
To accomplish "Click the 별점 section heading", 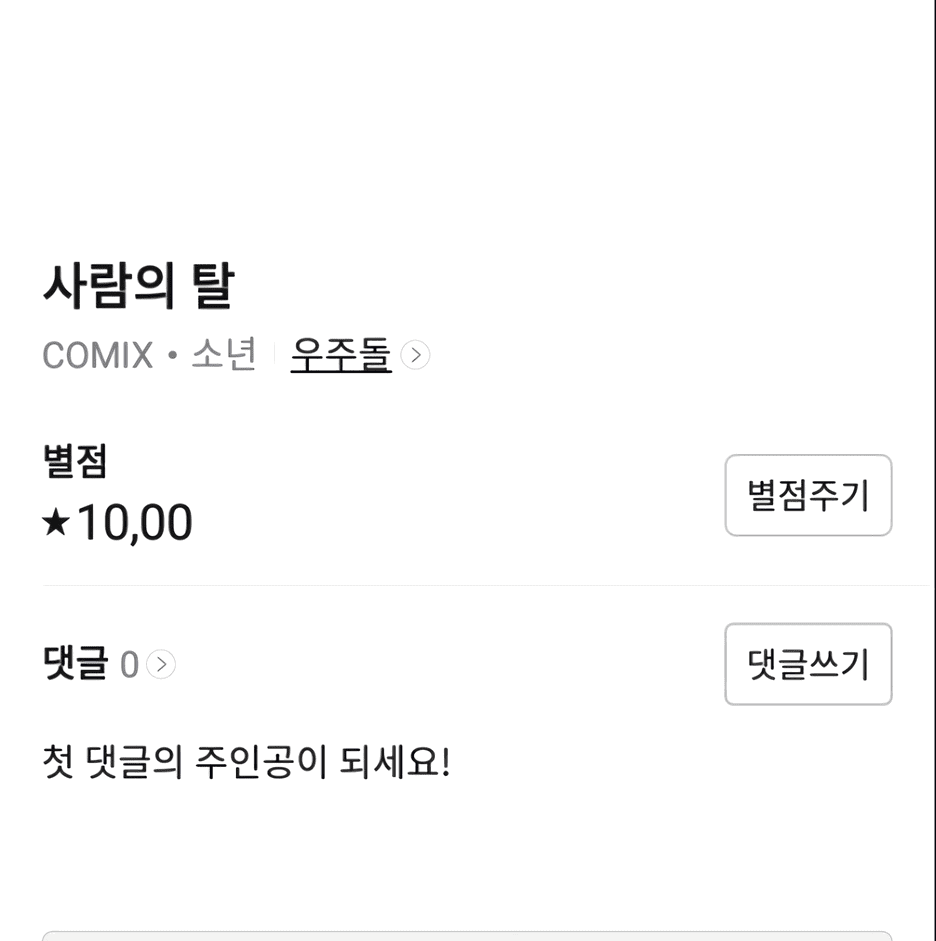I will click(x=75, y=461).
